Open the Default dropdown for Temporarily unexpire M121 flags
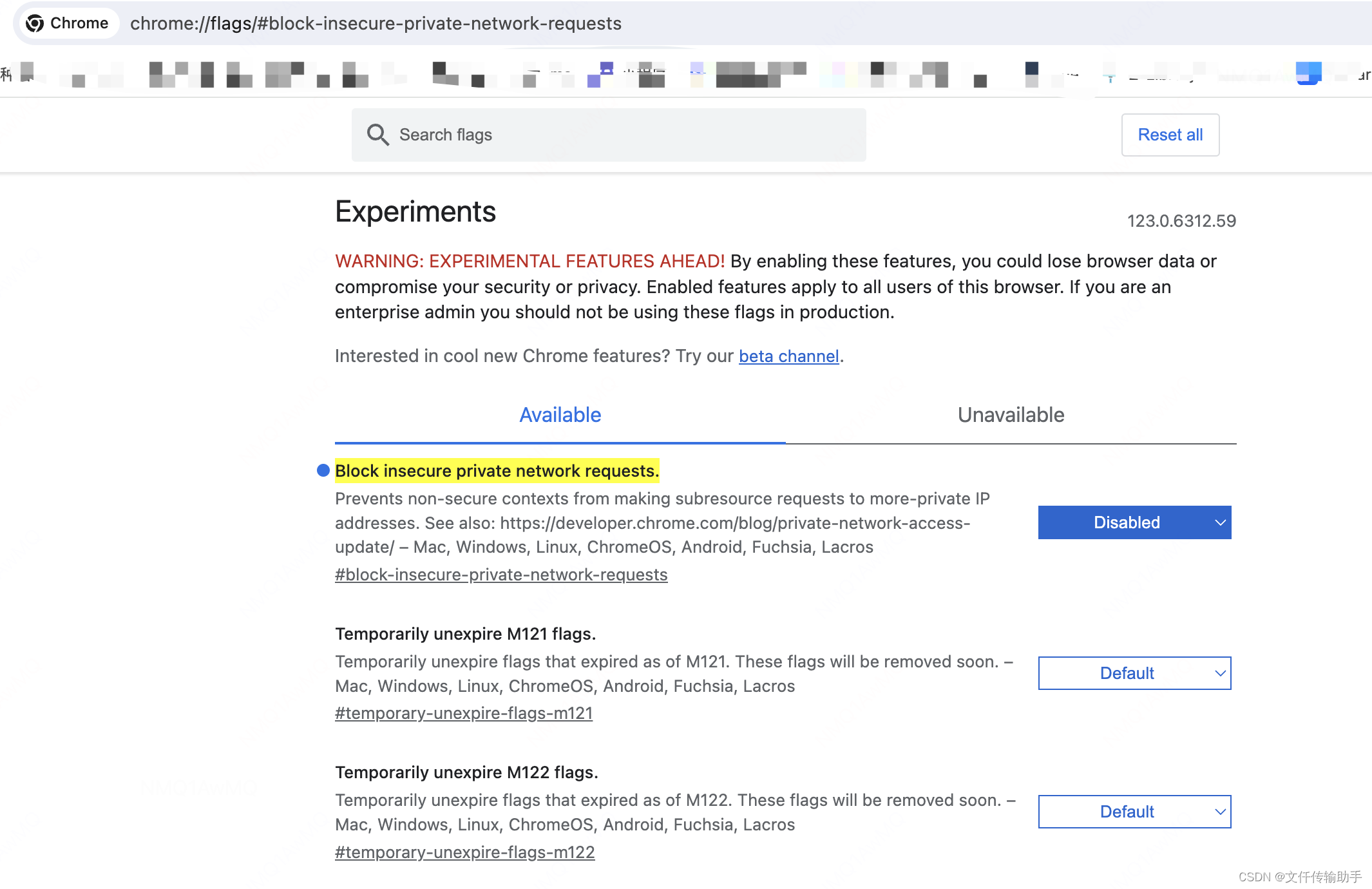The width and height of the screenshot is (1372, 889). [x=1134, y=673]
